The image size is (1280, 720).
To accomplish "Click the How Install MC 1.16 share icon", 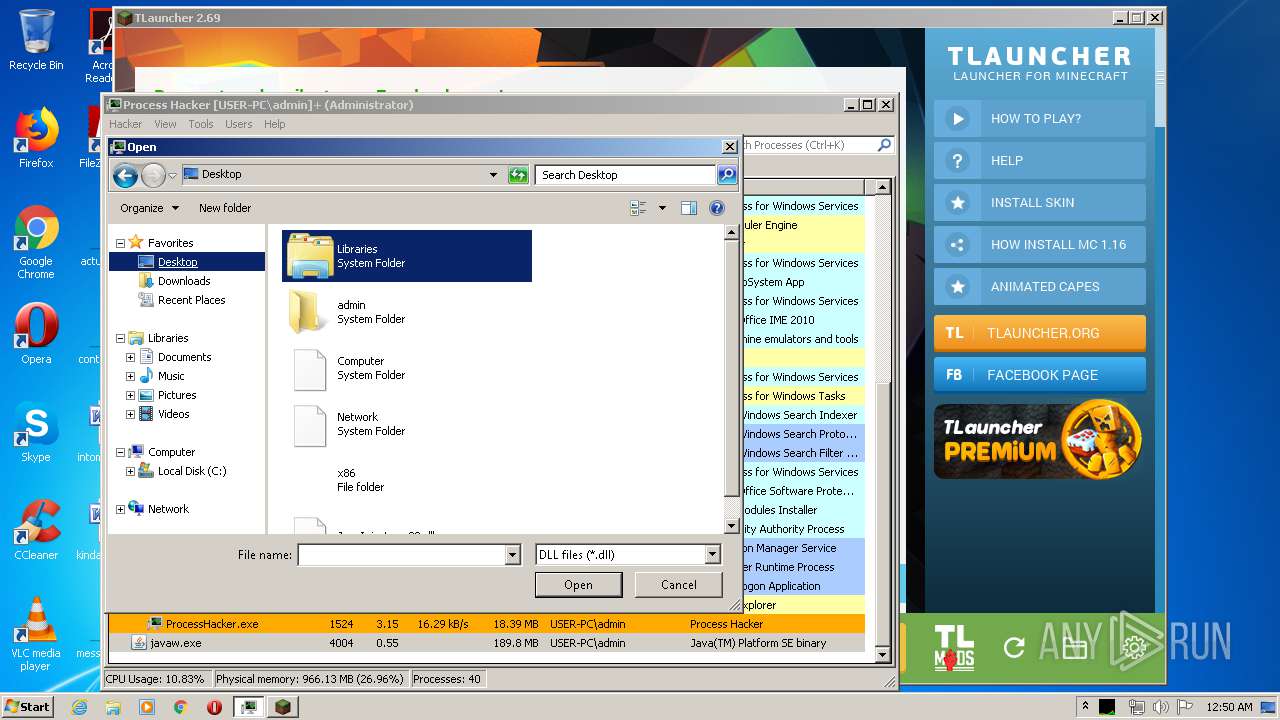I will (x=957, y=244).
